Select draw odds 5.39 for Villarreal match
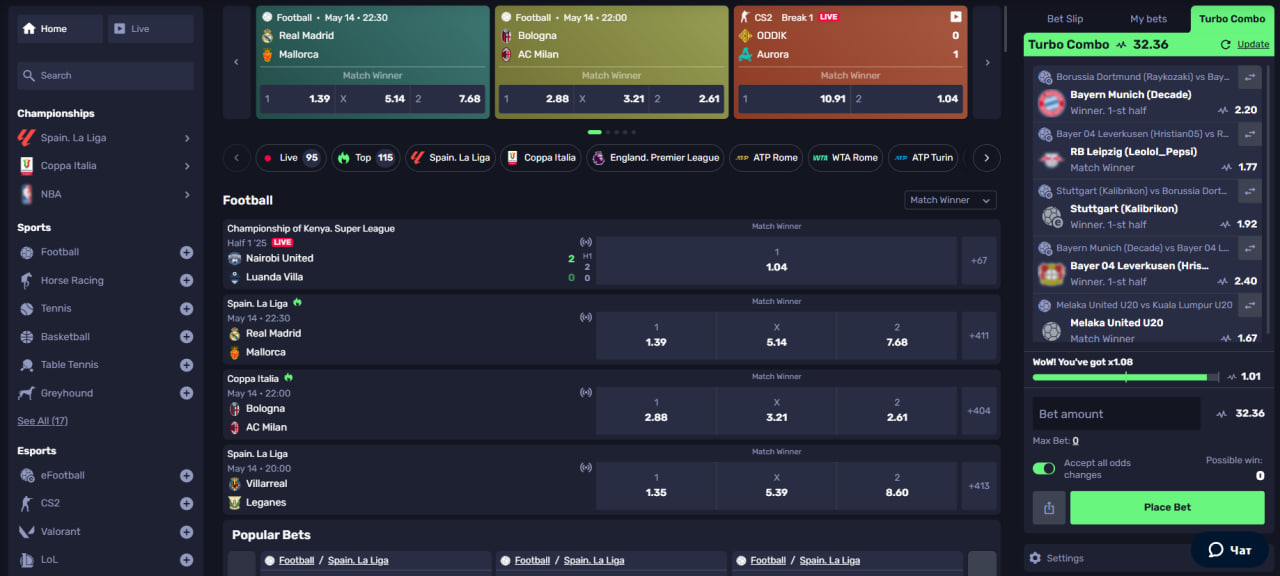 (777, 485)
